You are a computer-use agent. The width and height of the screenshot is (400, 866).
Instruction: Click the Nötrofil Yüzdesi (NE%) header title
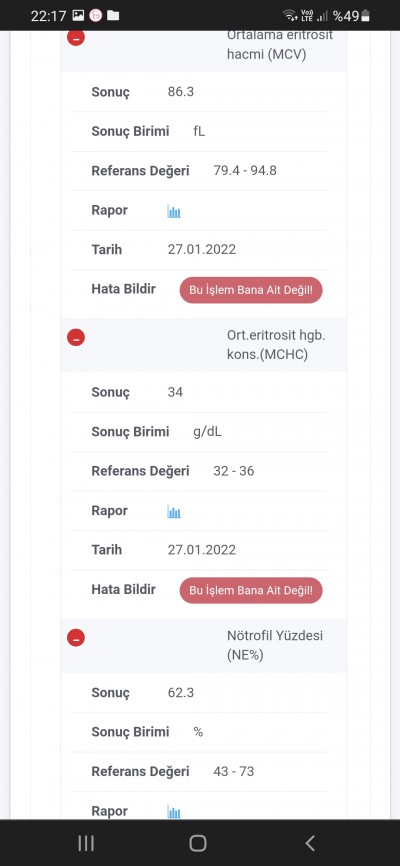275,645
